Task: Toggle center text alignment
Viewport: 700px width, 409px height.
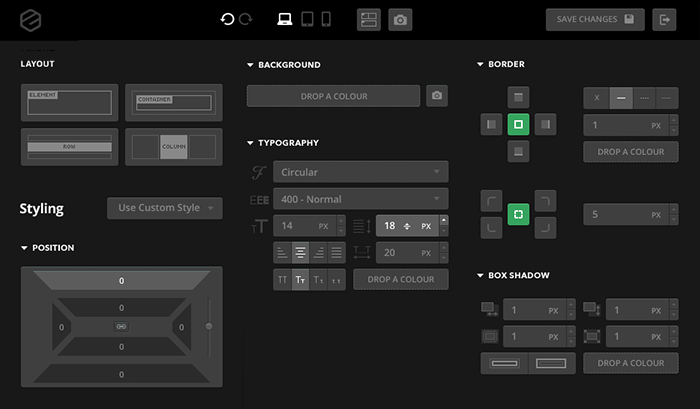Action: tap(300, 253)
